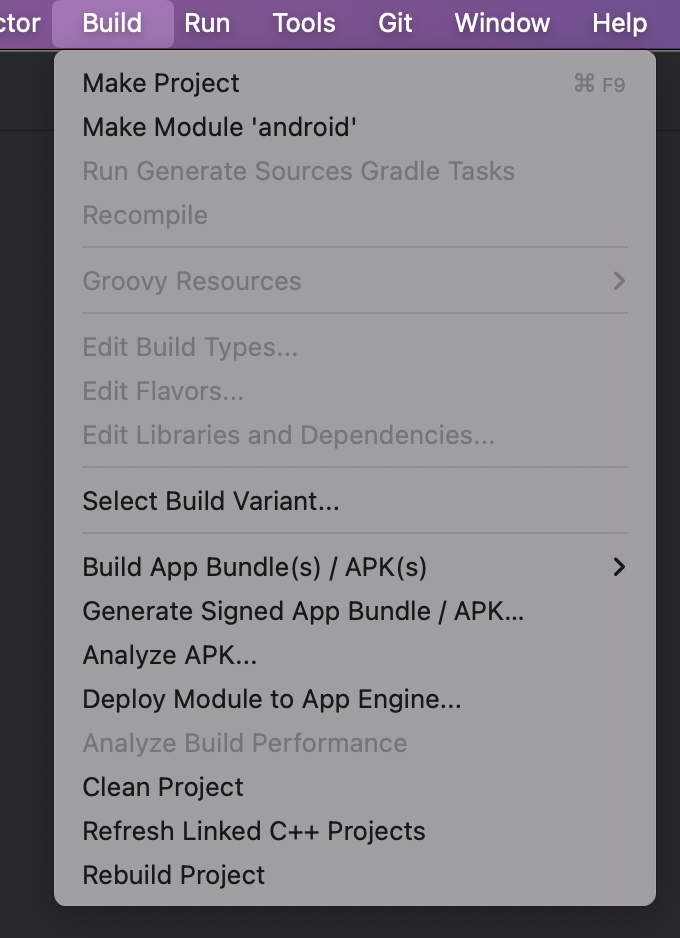
Task: Click Clean Project
Action: click(354, 787)
